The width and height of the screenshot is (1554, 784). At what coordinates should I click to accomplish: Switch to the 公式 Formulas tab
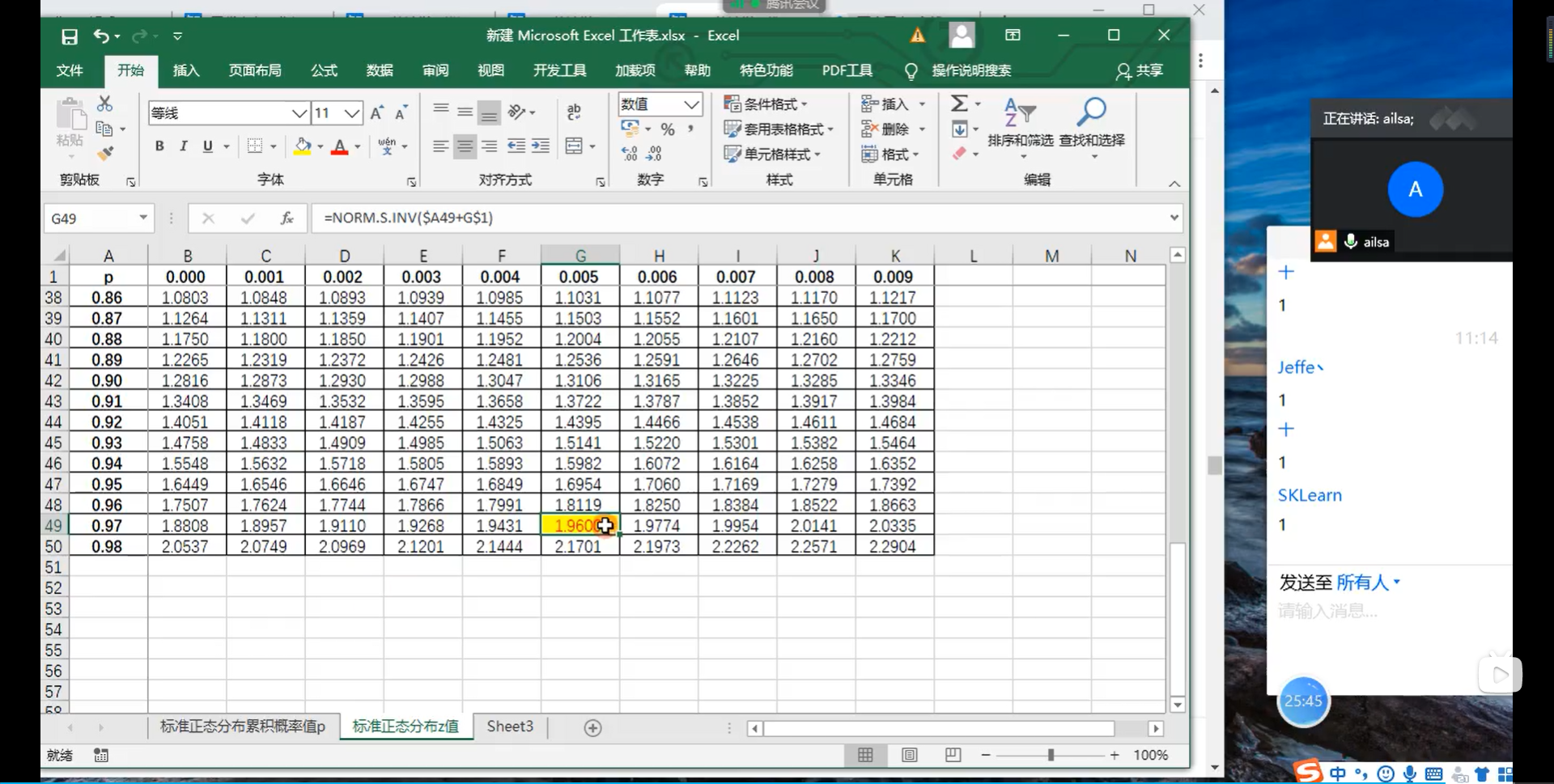324,70
